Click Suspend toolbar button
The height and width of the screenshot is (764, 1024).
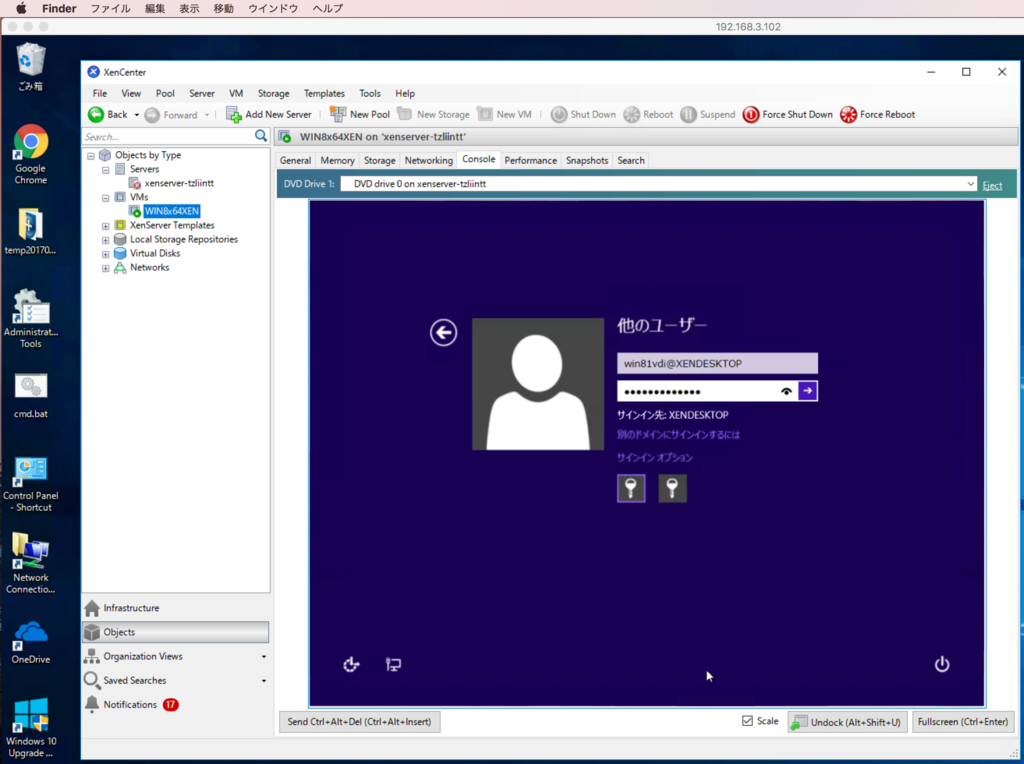pyautogui.click(x=708, y=114)
